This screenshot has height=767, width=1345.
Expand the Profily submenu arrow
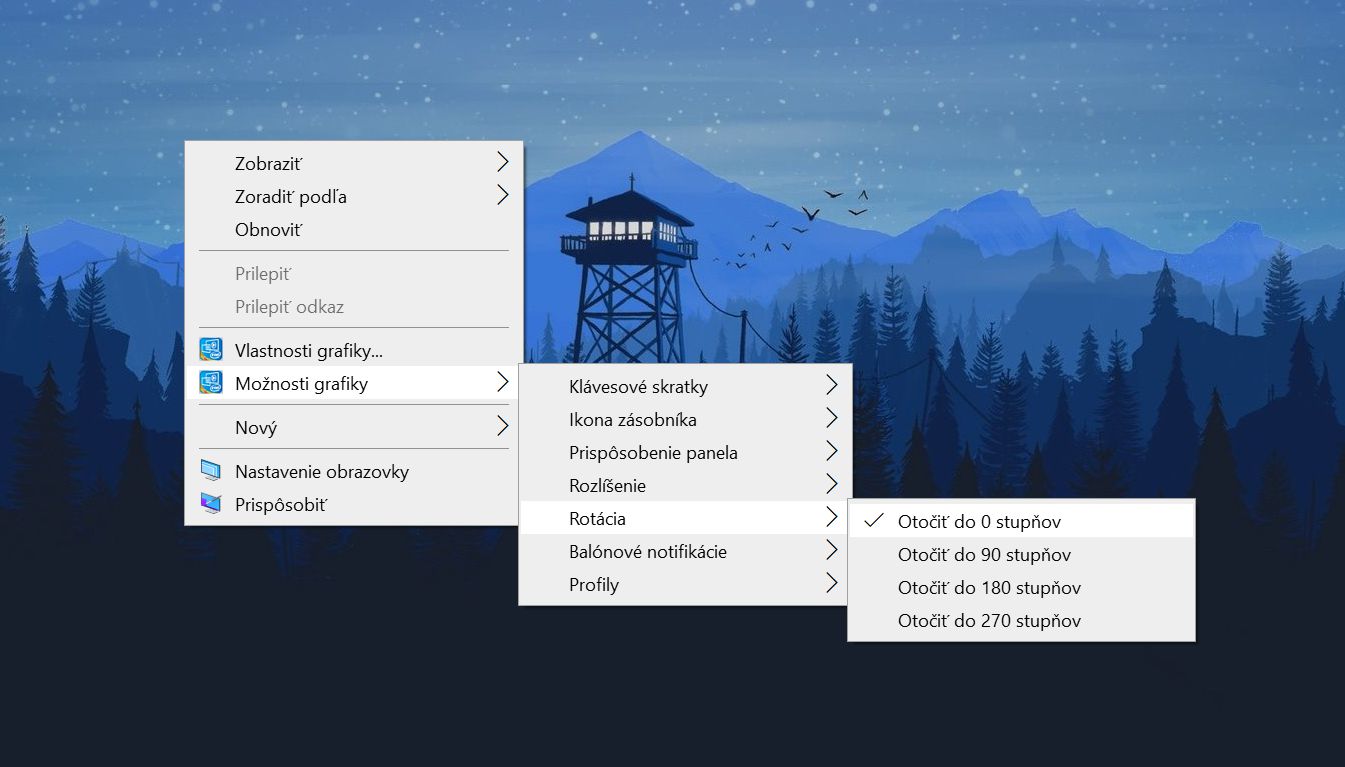click(x=831, y=583)
